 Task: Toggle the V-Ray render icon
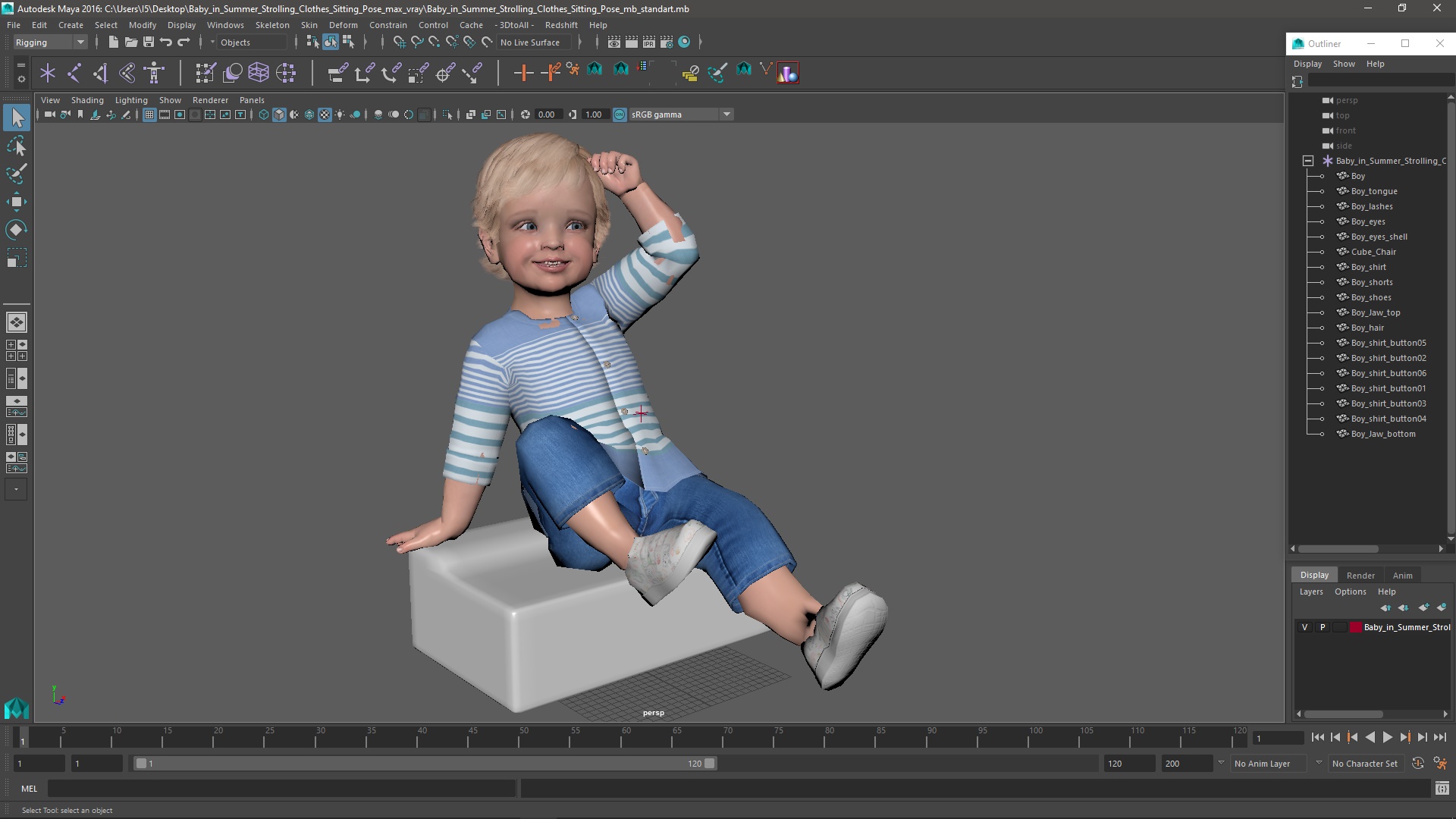click(x=789, y=71)
